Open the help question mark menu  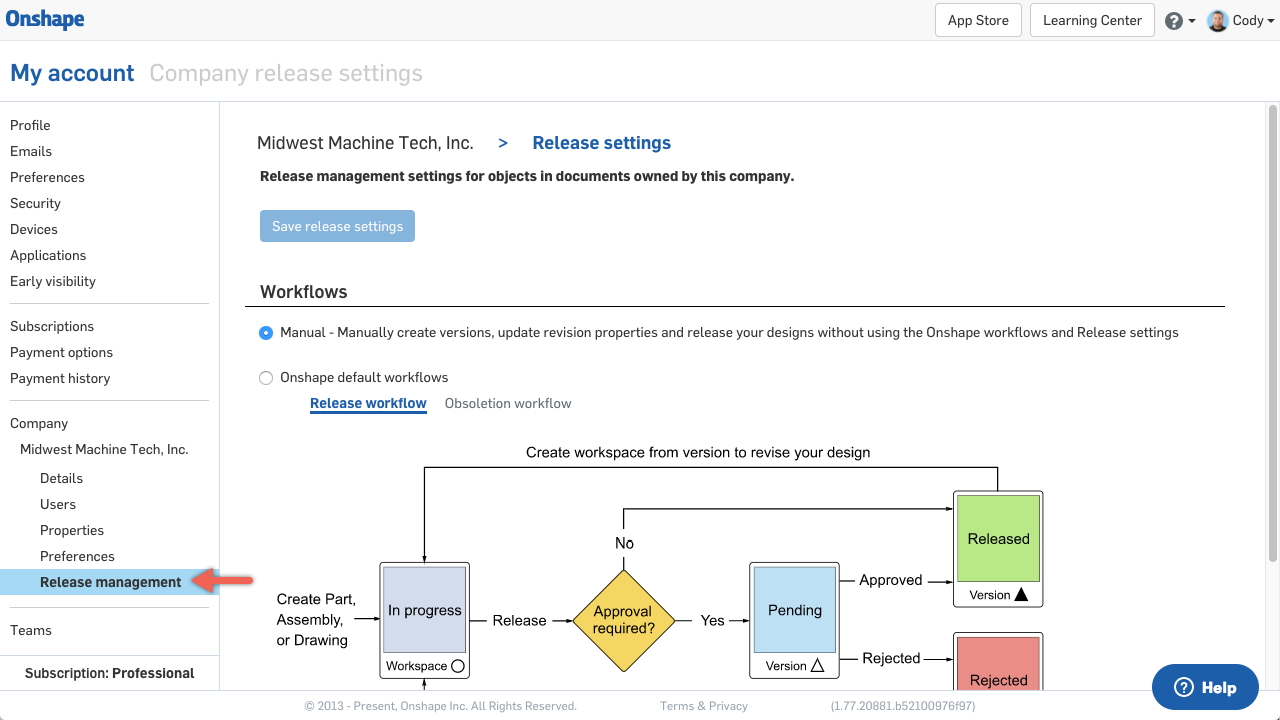1180,21
